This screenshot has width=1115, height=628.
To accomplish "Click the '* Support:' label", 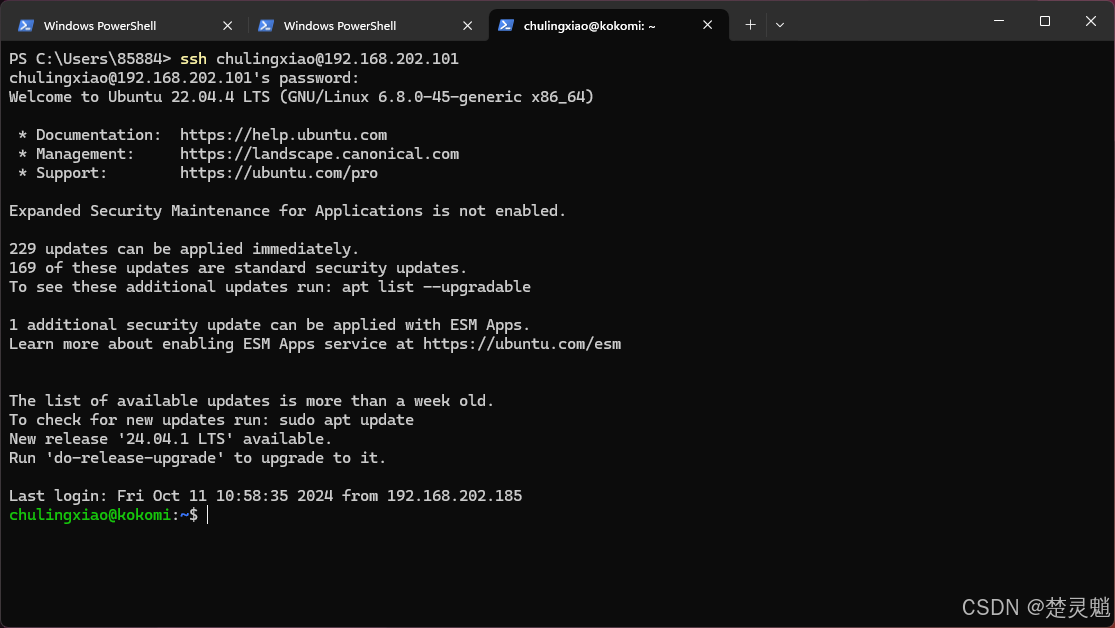I will (x=63, y=174).
